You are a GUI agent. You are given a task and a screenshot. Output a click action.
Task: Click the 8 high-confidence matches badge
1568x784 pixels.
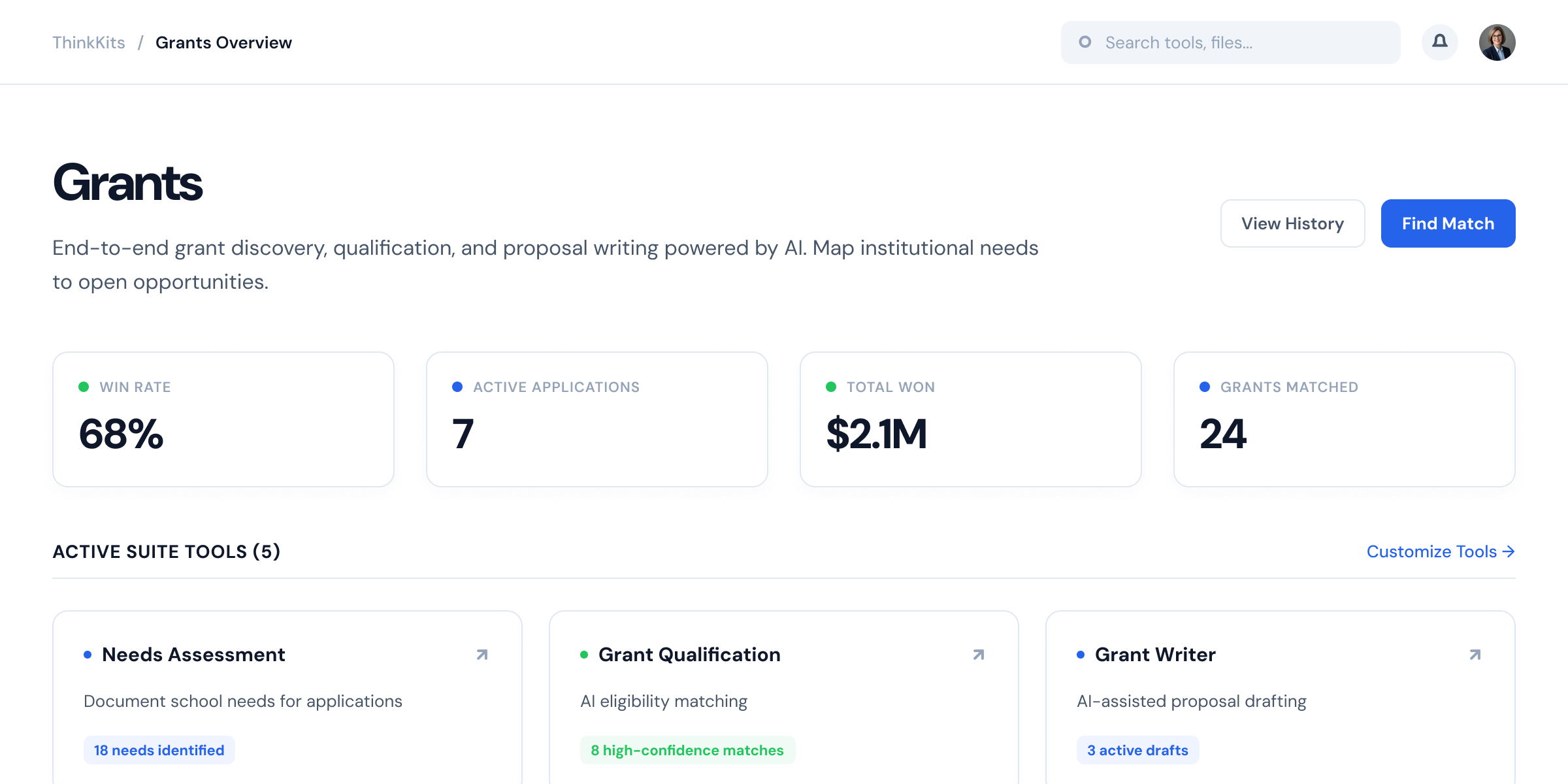[687, 750]
